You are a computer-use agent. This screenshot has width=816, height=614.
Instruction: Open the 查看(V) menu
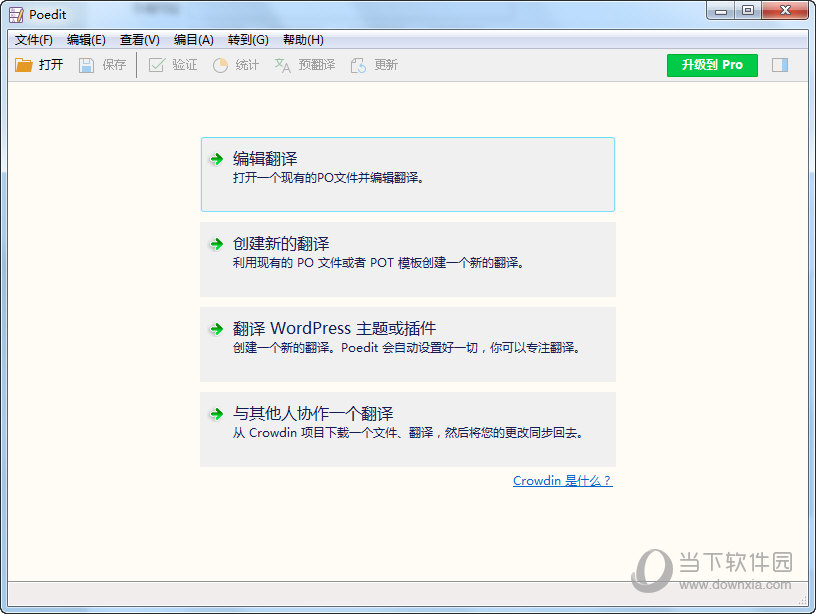point(139,40)
